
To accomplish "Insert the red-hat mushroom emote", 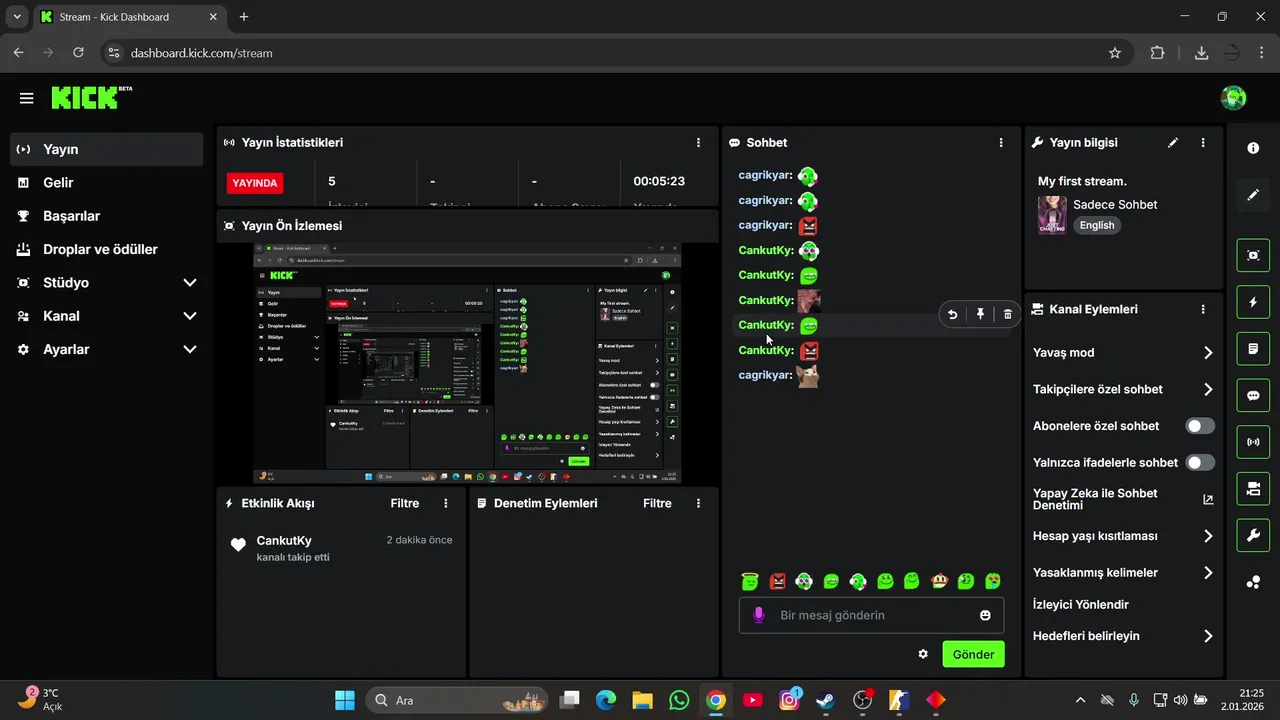I will click(x=939, y=581).
